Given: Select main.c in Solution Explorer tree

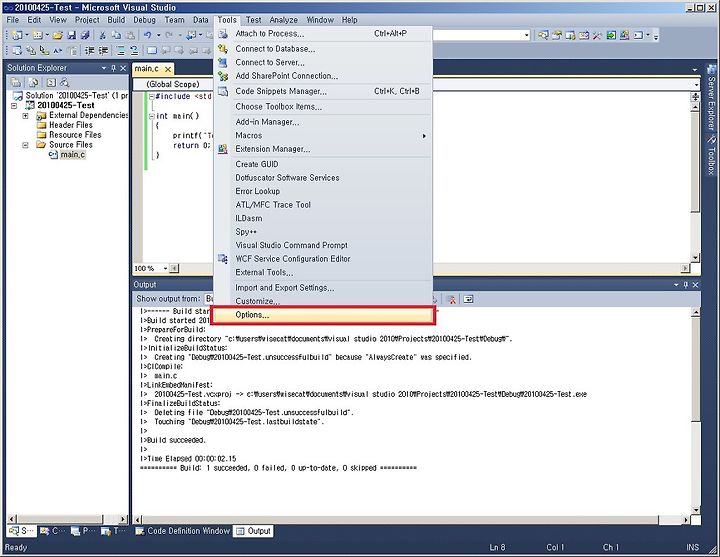Looking at the screenshot, I should coord(73,155).
